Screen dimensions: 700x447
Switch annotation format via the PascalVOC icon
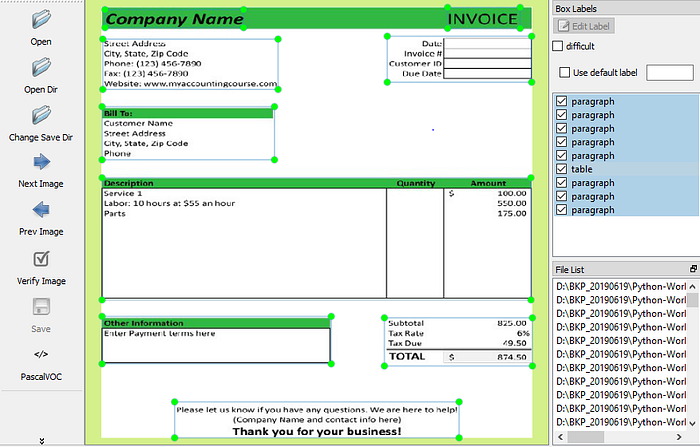pos(41,355)
